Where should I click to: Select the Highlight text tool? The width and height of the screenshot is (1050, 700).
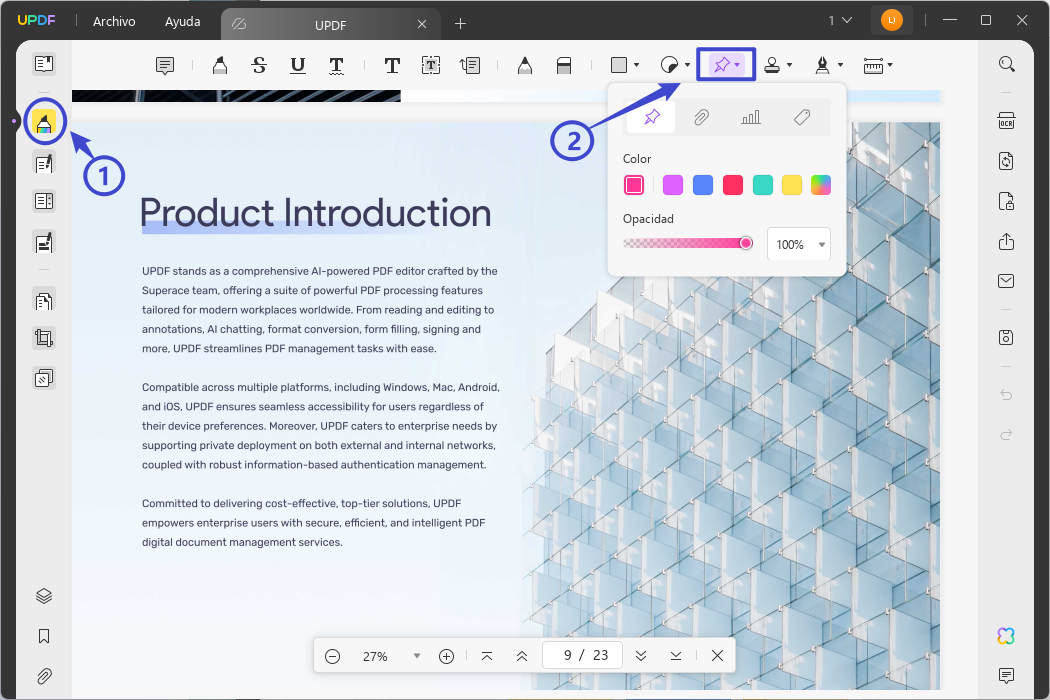[x=219, y=65]
